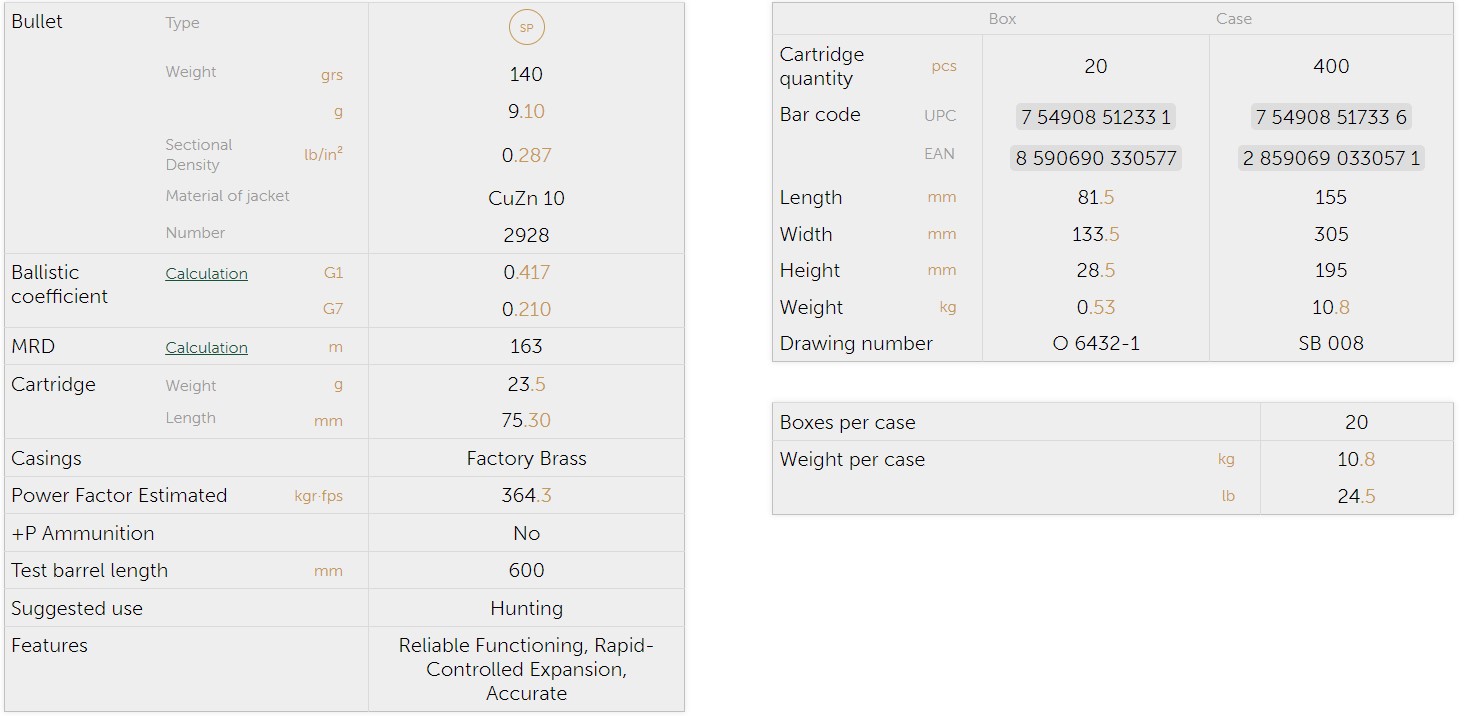Click the Hunting suggested use value

tap(526, 608)
